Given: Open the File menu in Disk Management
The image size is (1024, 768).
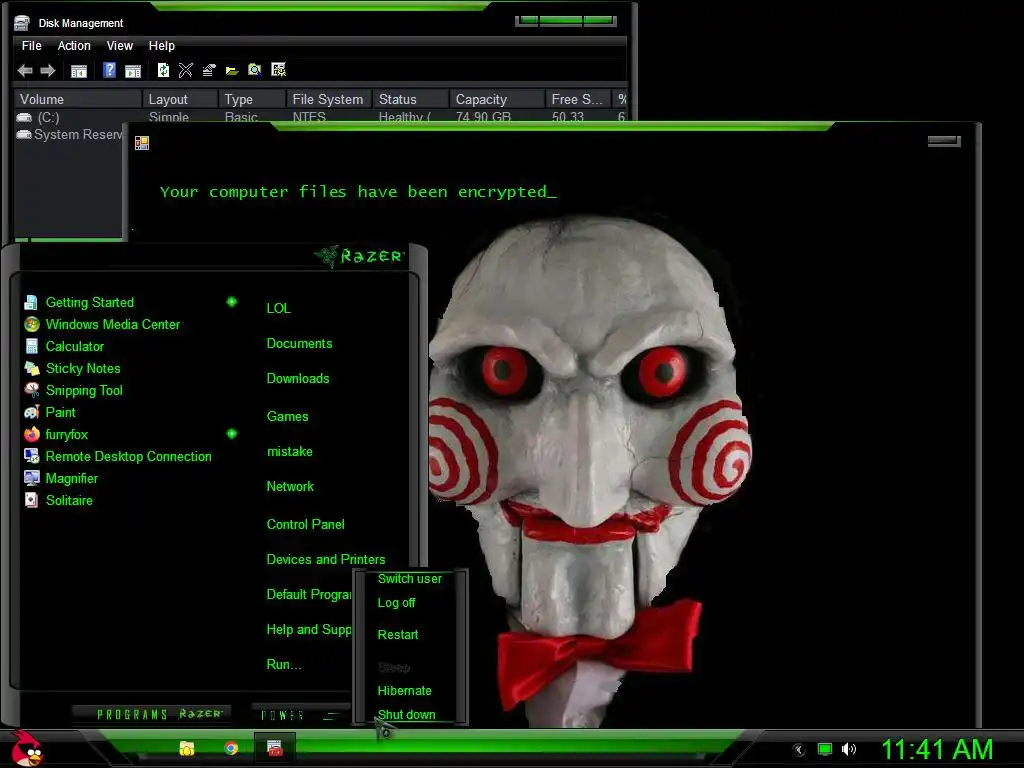Looking at the screenshot, I should tap(31, 46).
